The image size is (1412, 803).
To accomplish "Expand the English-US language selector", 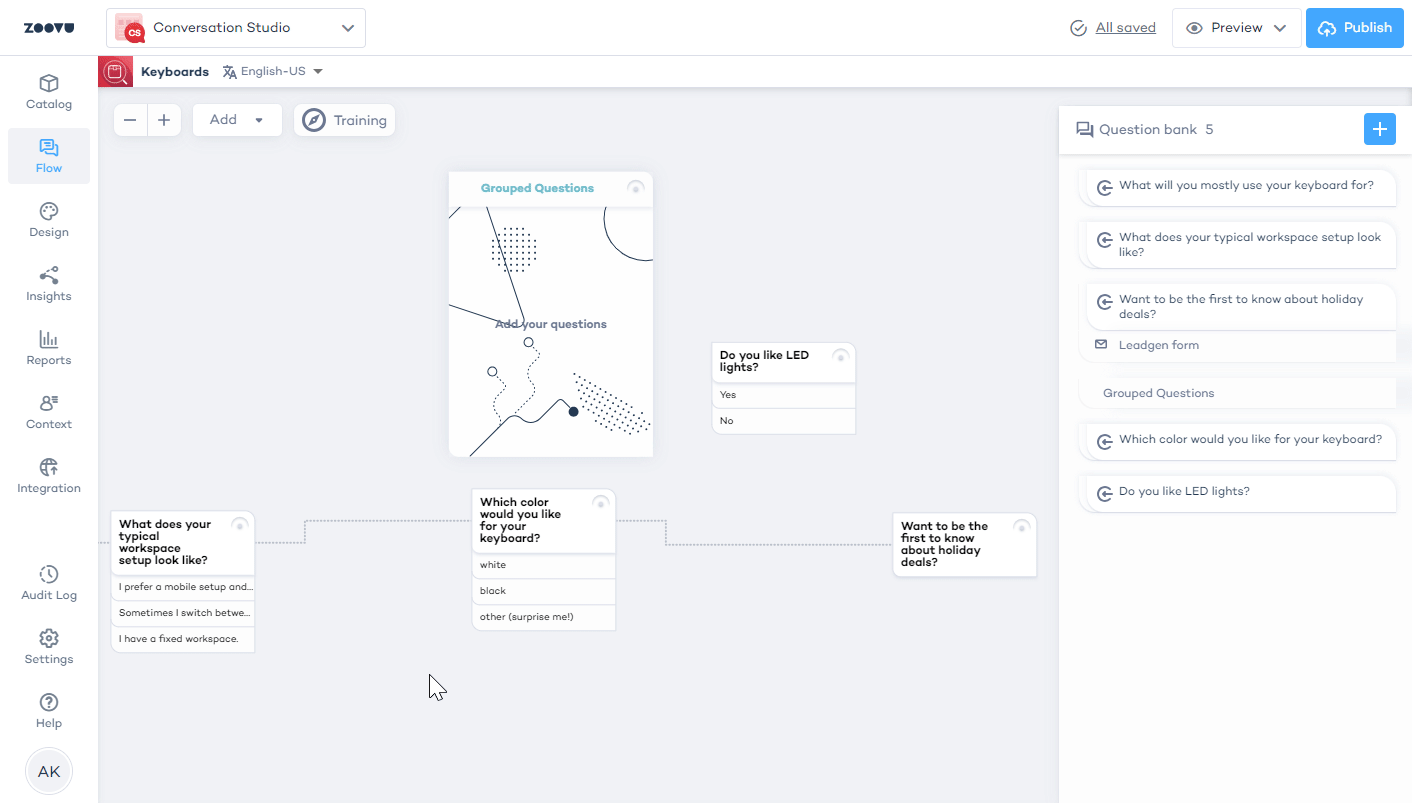I will 273,72.
